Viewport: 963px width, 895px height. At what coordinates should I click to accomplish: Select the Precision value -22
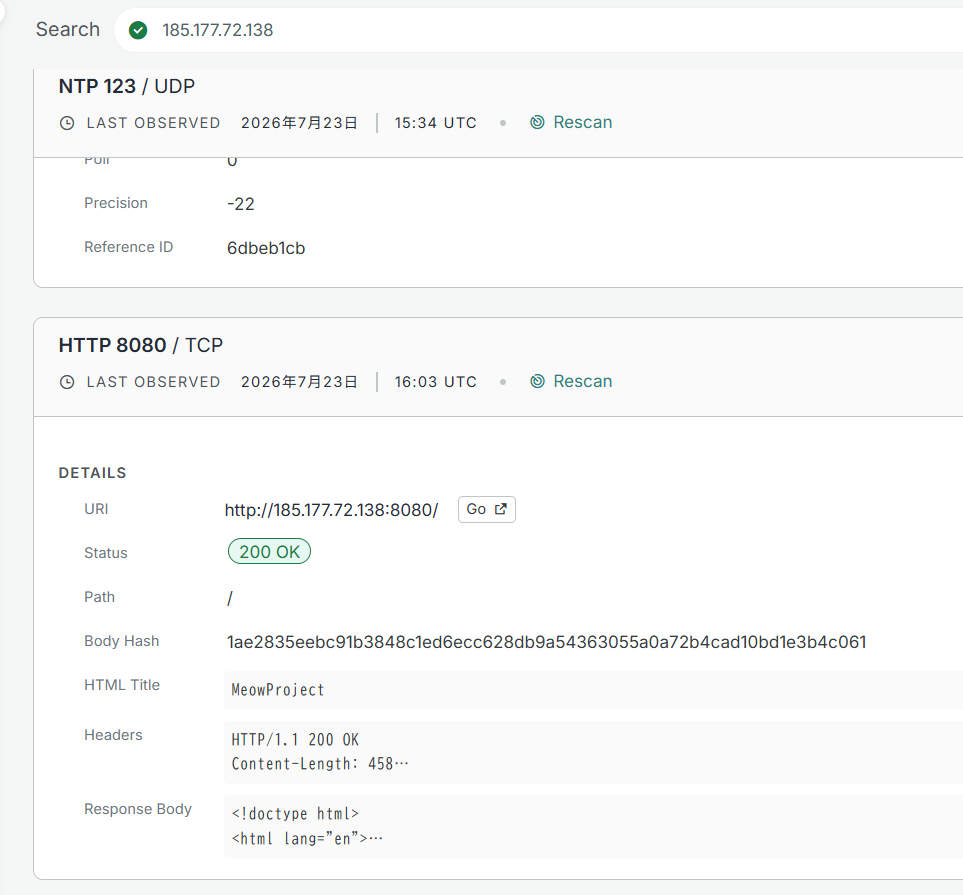point(241,204)
